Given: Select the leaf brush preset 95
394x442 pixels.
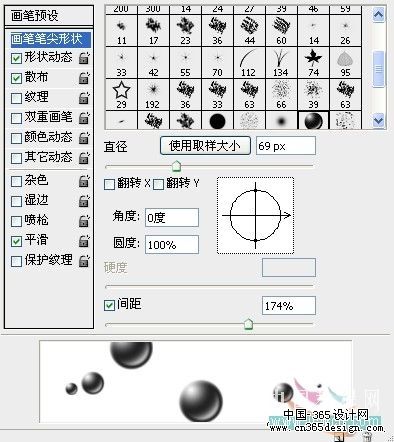Looking at the screenshot, I should pyautogui.click(x=345, y=63).
